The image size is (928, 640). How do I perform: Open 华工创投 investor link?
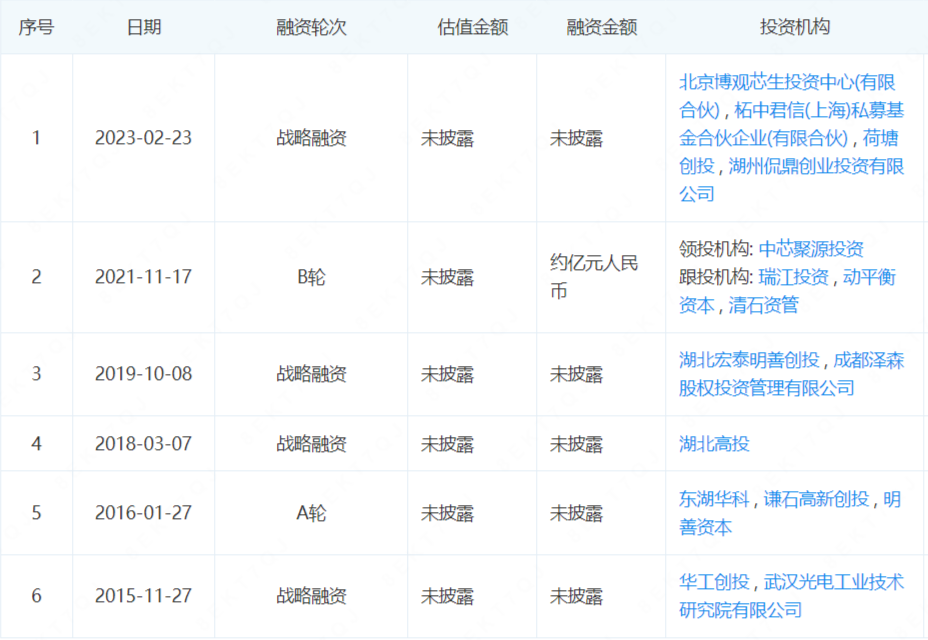click(714, 582)
